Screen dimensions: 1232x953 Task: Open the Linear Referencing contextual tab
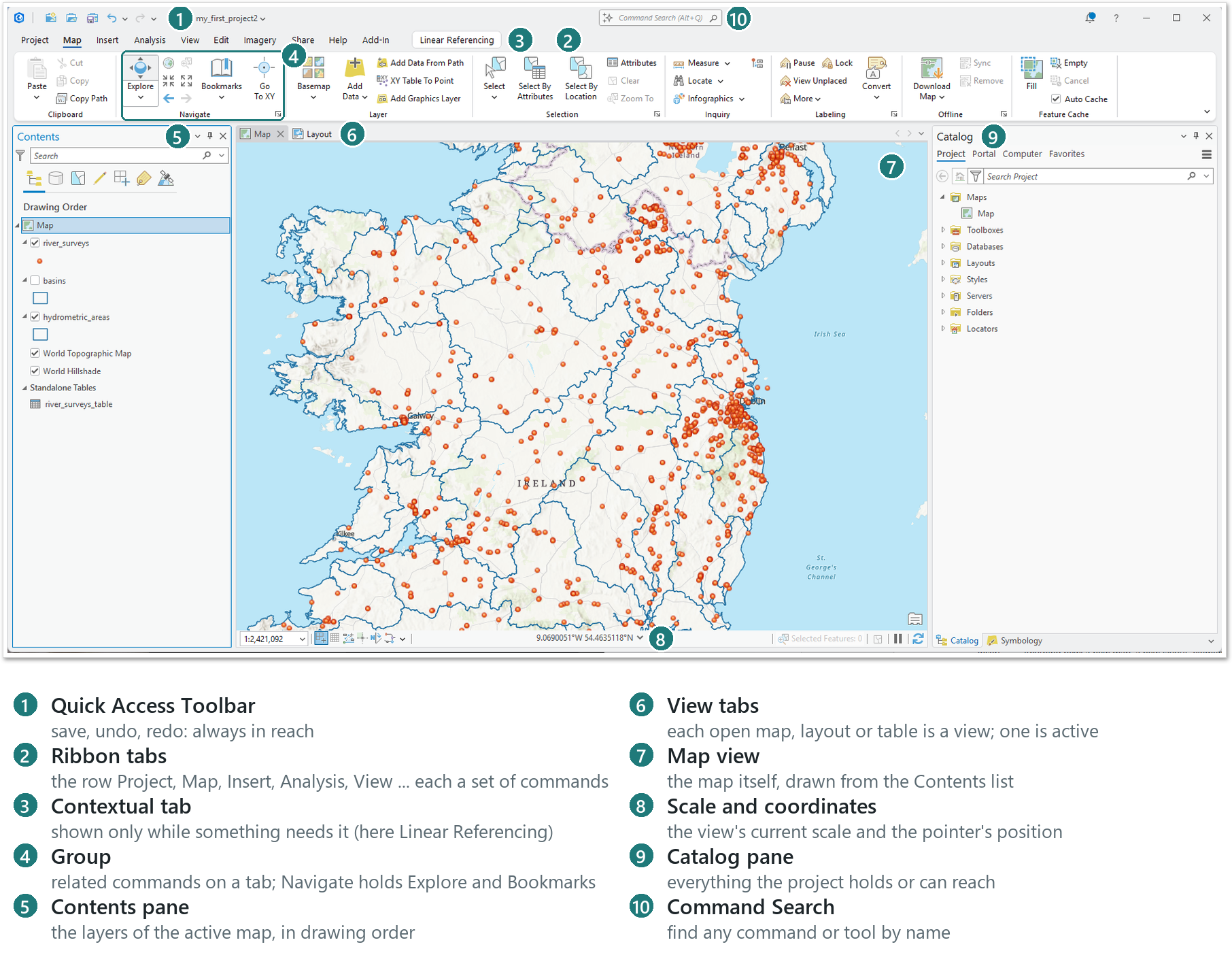pyautogui.click(x=457, y=40)
